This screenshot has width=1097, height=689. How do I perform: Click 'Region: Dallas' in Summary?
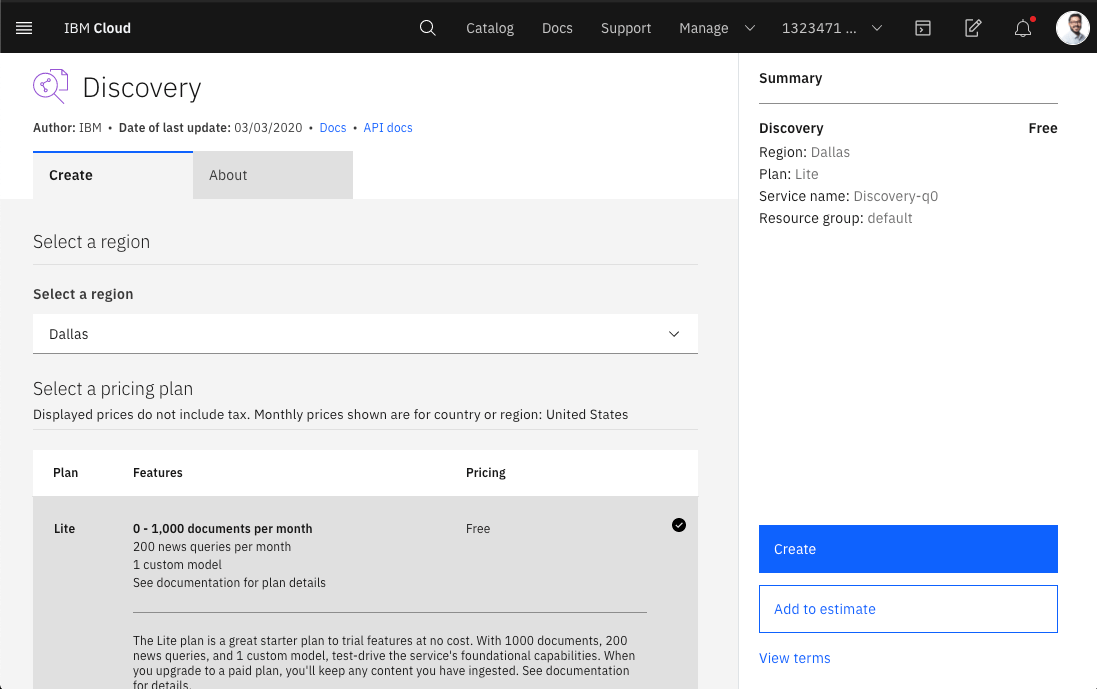click(x=805, y=152)
